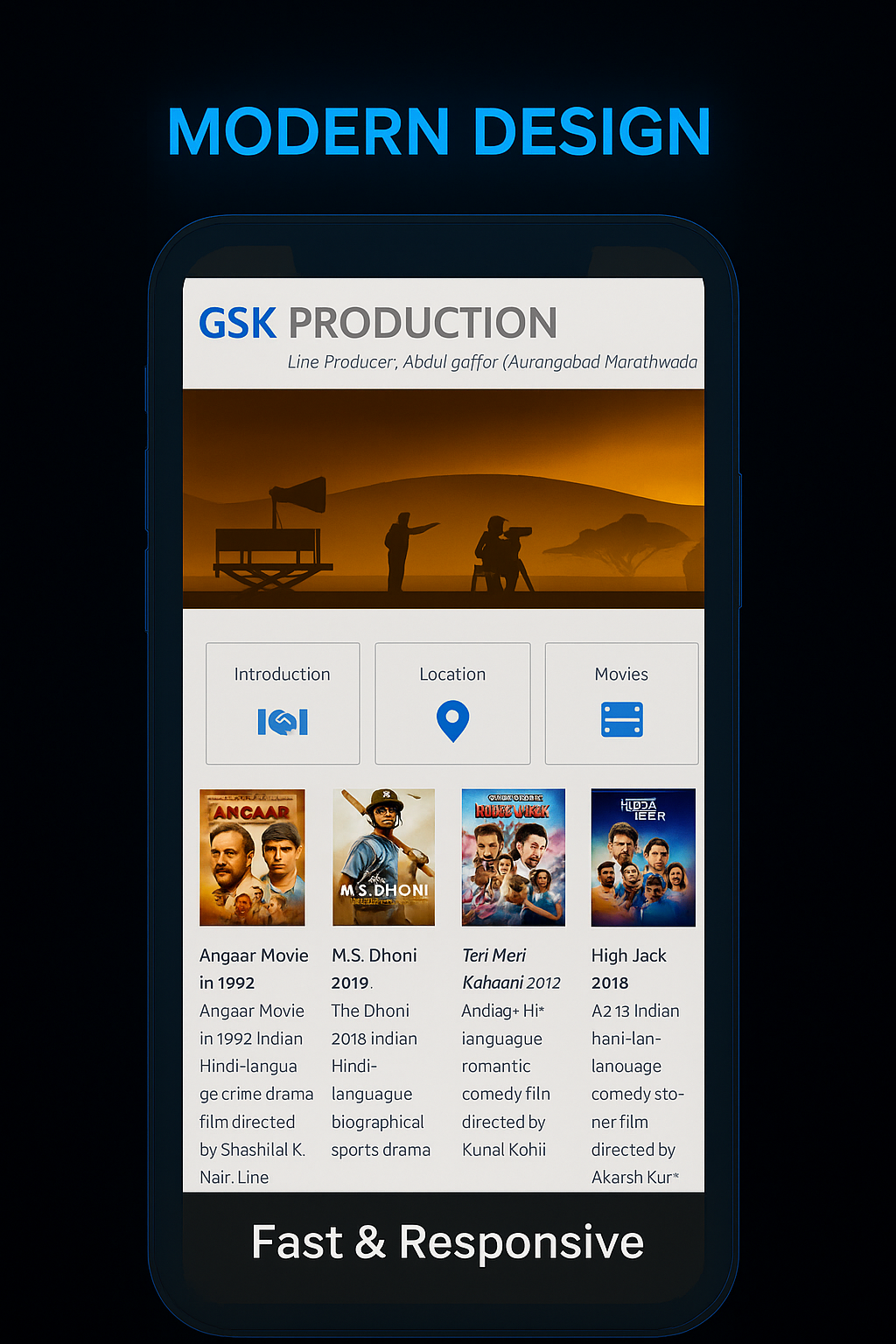Click the Line Producer Abdul gaffor subtitle

pyautogui.click(x=492, y=362)
